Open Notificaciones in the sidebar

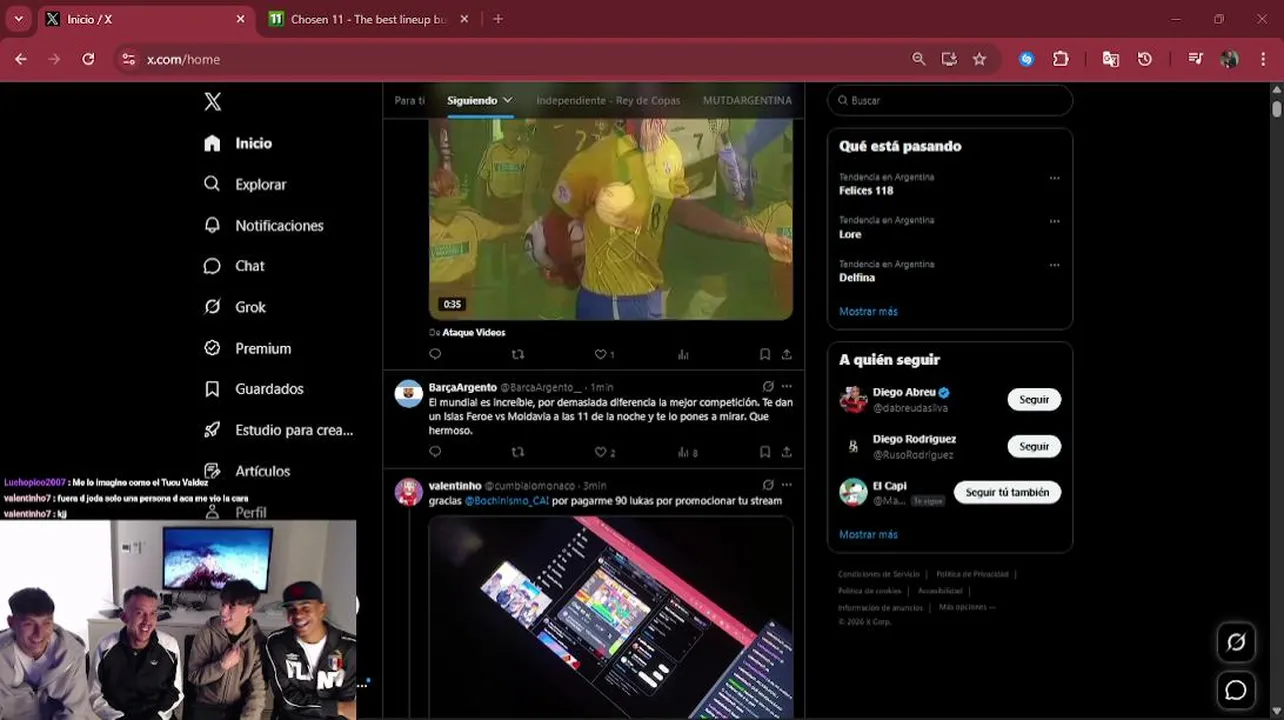tap(279, 225)
